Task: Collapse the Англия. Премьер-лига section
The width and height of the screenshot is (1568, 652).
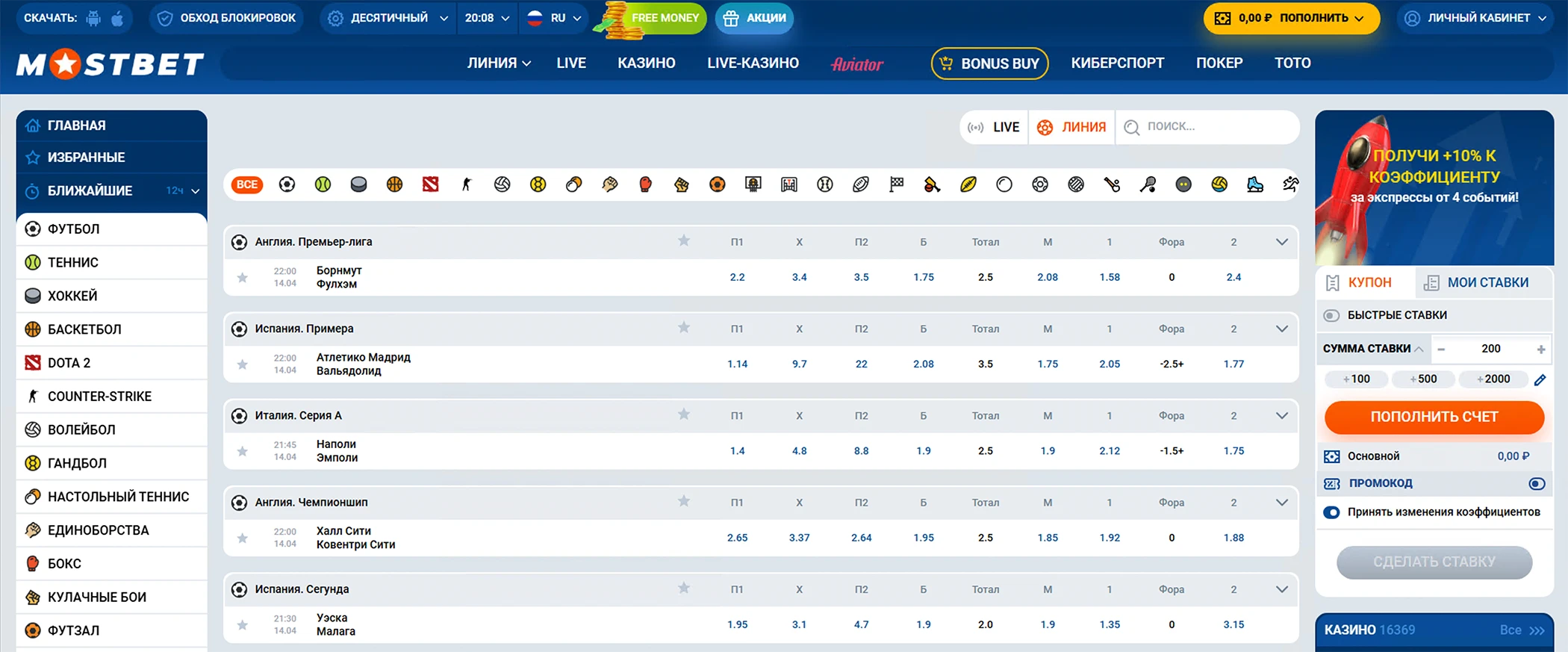Action: (x=1282, y=242)
